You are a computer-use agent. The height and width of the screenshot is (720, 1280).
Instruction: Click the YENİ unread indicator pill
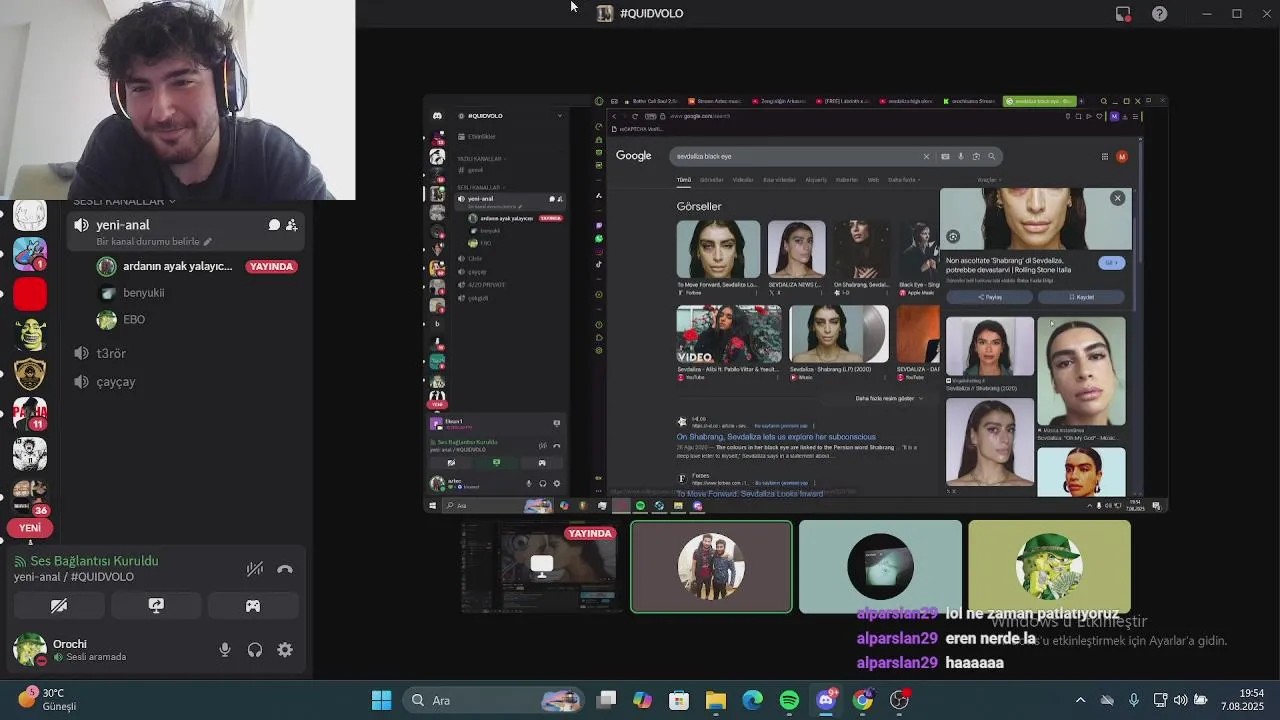30,528
